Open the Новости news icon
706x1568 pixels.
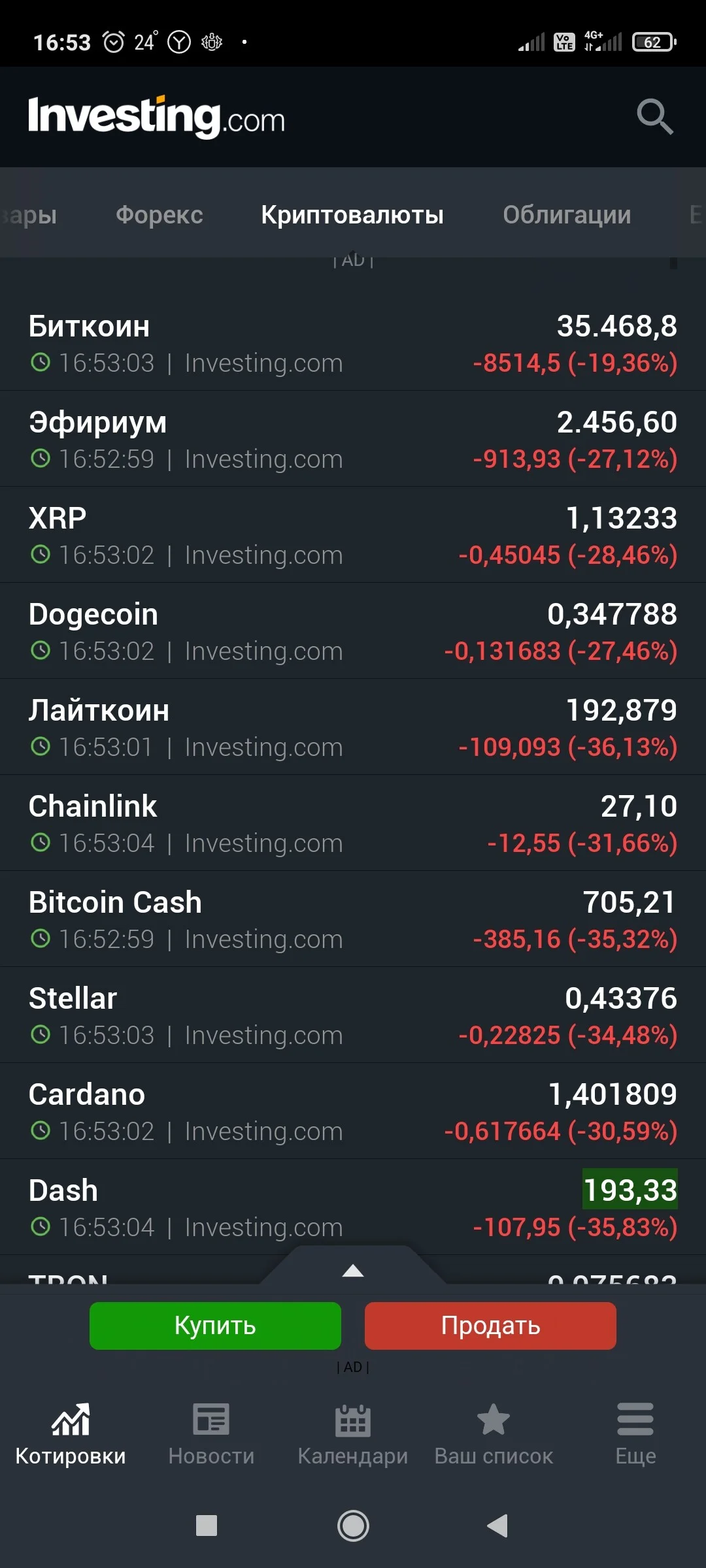(211, 1420)
